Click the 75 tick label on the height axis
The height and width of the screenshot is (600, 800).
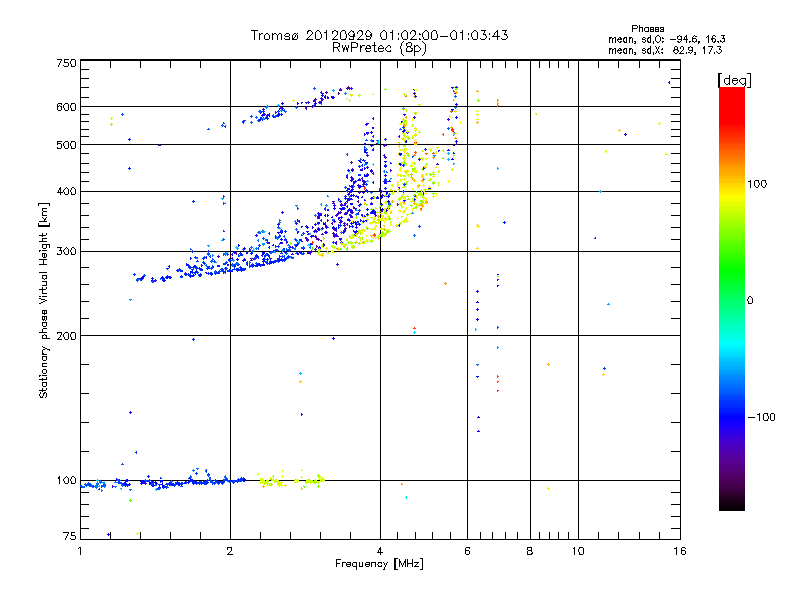(70, 536)
